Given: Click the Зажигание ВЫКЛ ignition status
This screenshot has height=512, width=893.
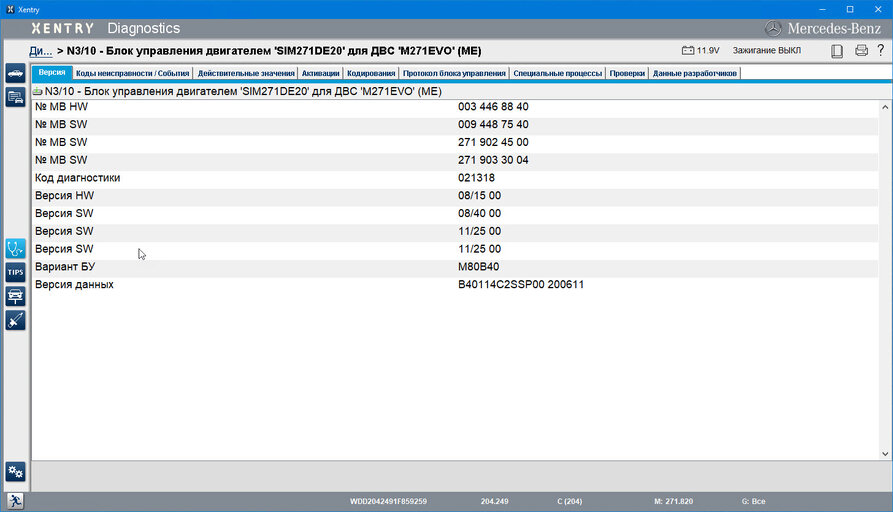Looking at the screenshot, I should pos(767,51).
